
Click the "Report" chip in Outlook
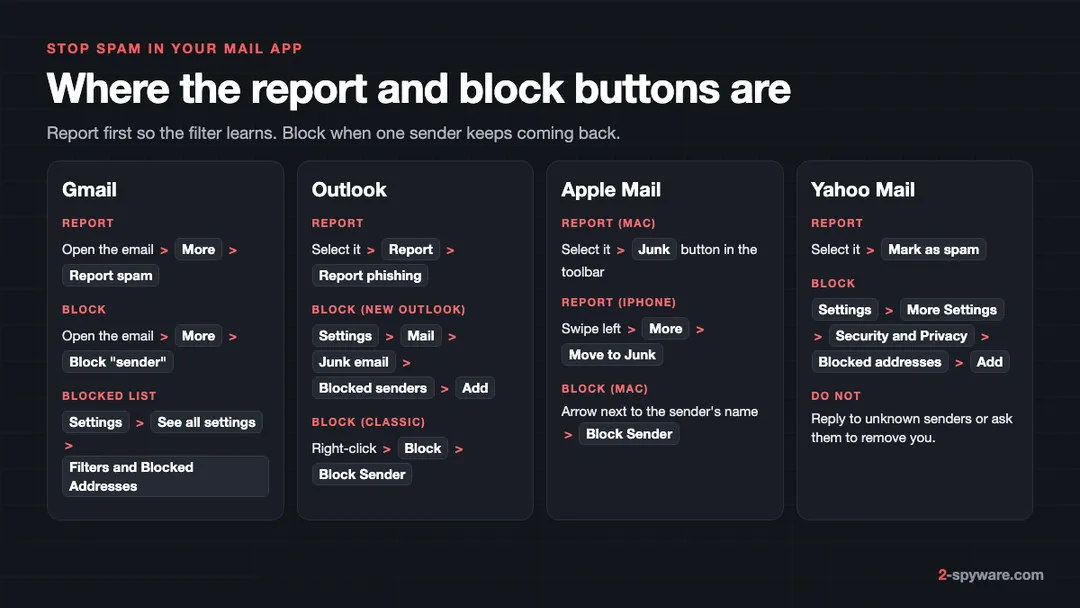[411, 249]
